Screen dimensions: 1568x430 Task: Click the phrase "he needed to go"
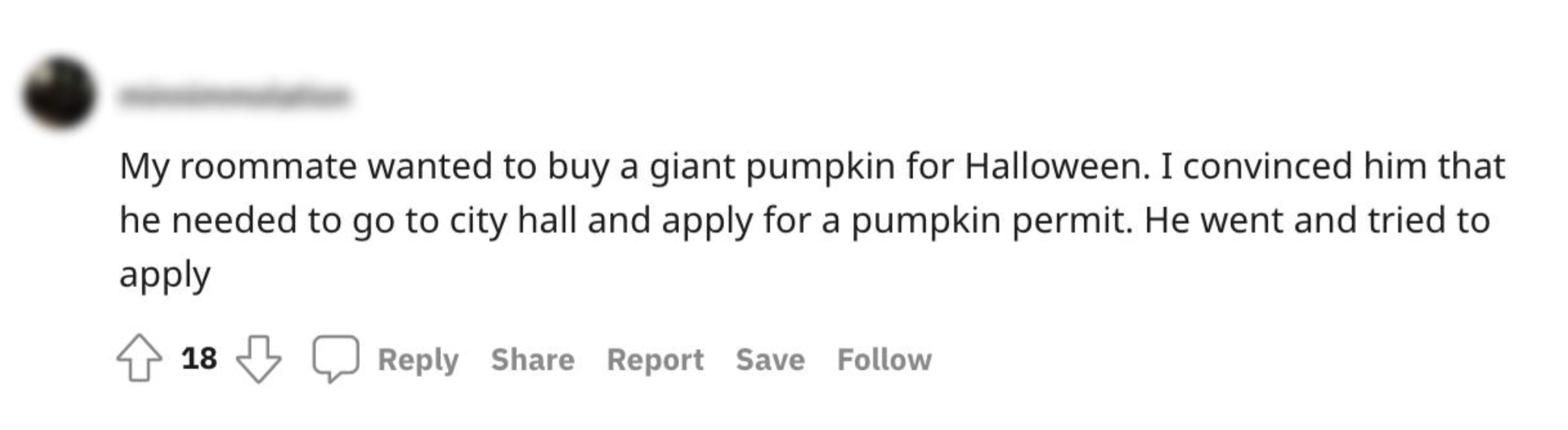point(257,221)
